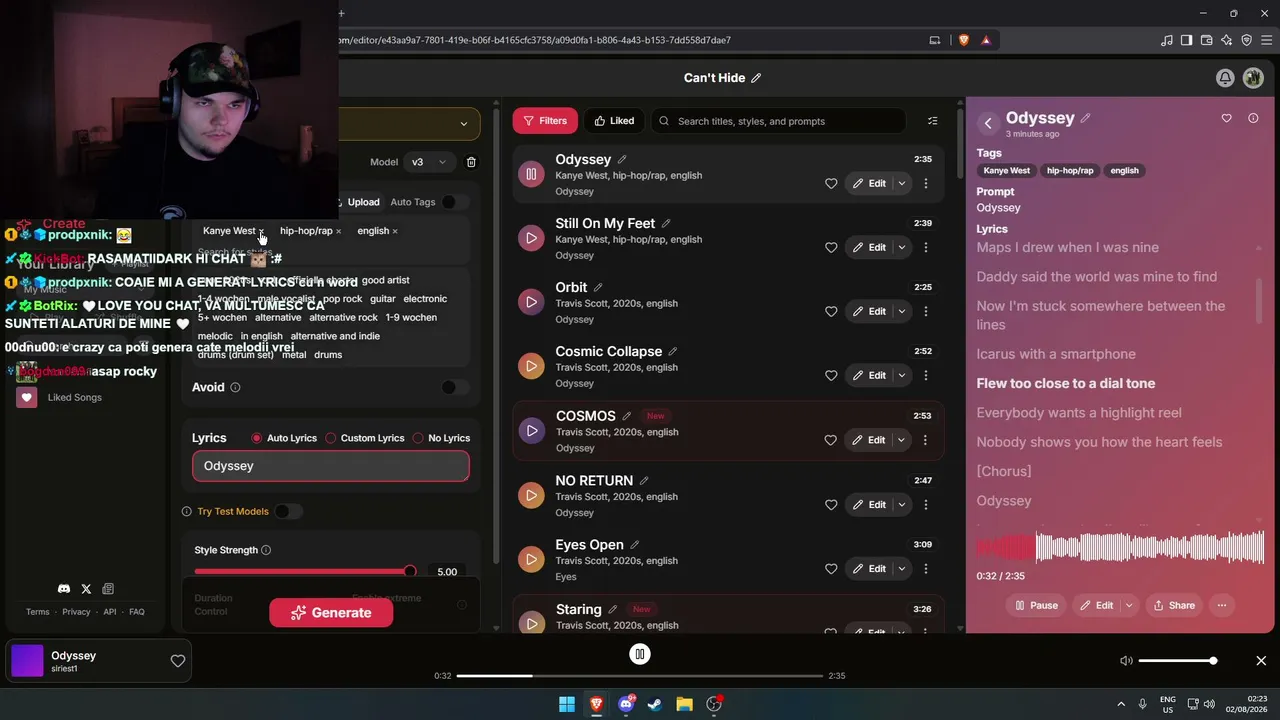Add the "electronic" style suggestion

point(425,299)
